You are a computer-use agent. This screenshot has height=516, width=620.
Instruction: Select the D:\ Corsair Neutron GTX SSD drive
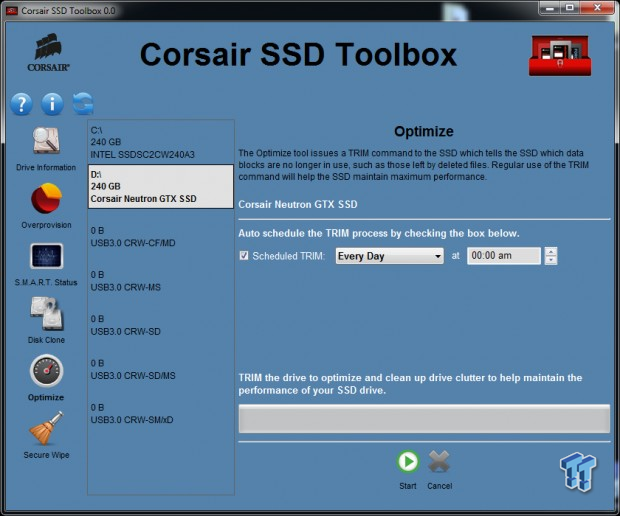(161, 187)
